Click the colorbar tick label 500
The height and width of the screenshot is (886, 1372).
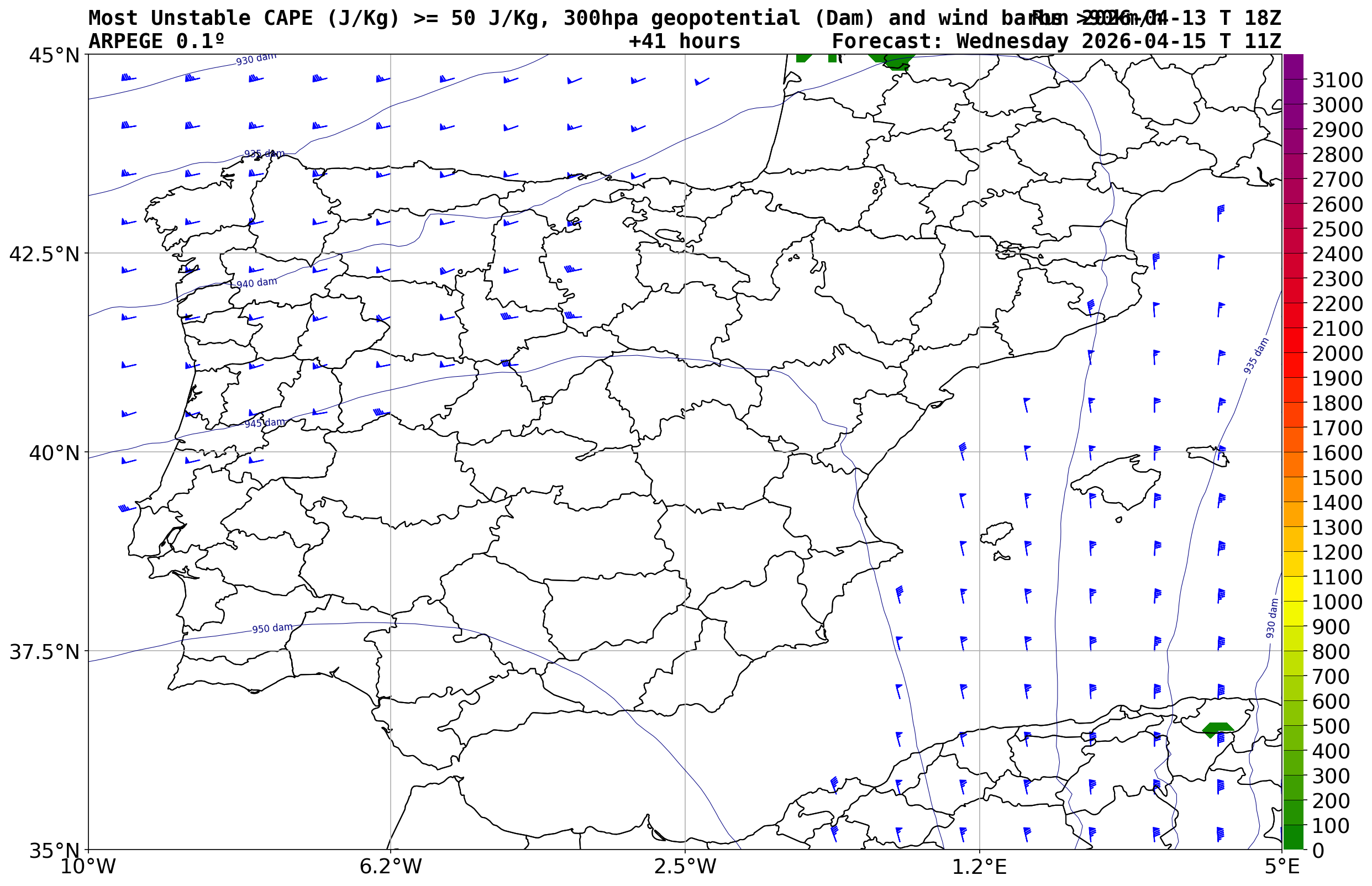(1331, 726)
